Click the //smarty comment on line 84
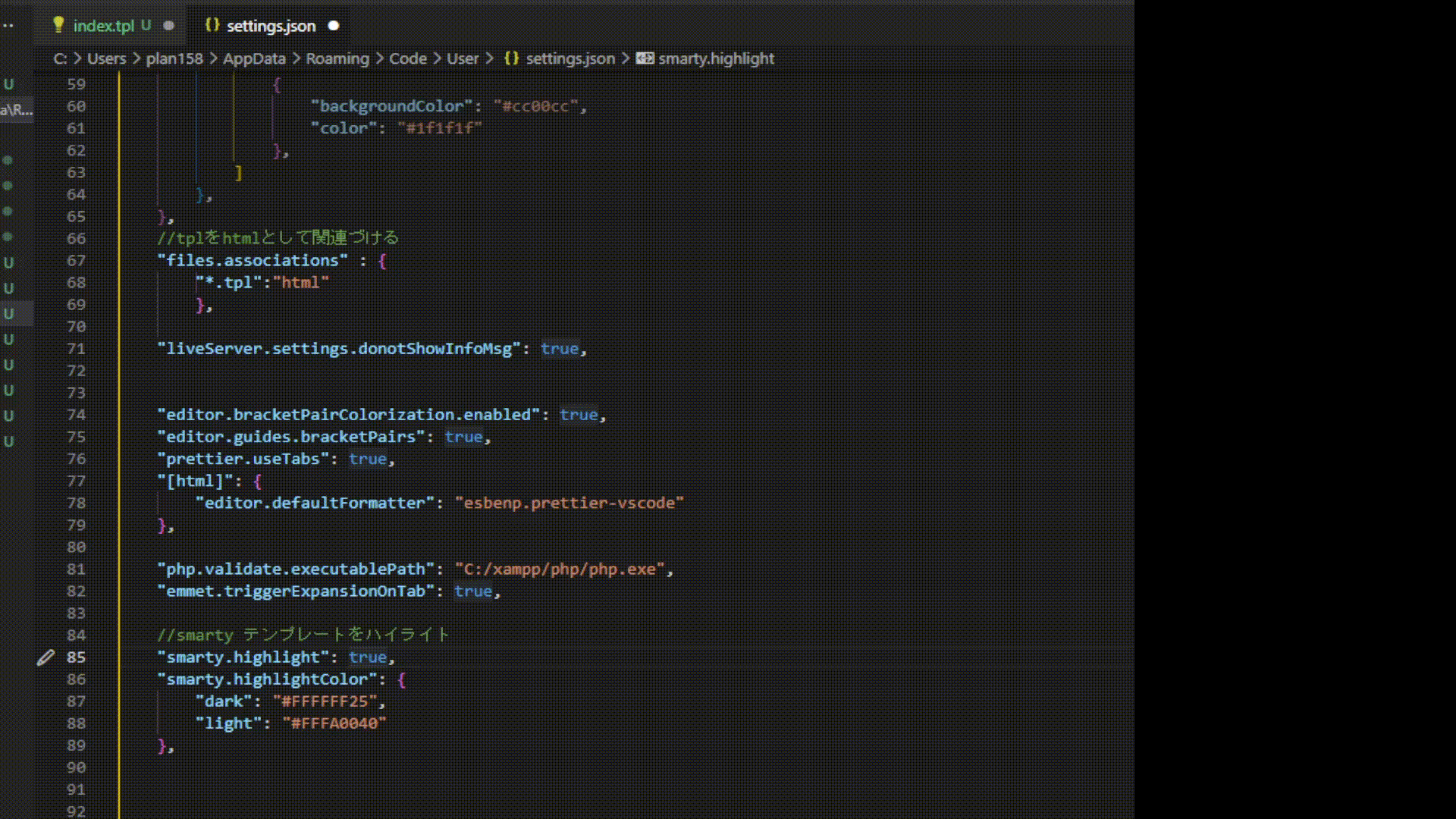Screen dimensions: 1456x819 [303, 635]
